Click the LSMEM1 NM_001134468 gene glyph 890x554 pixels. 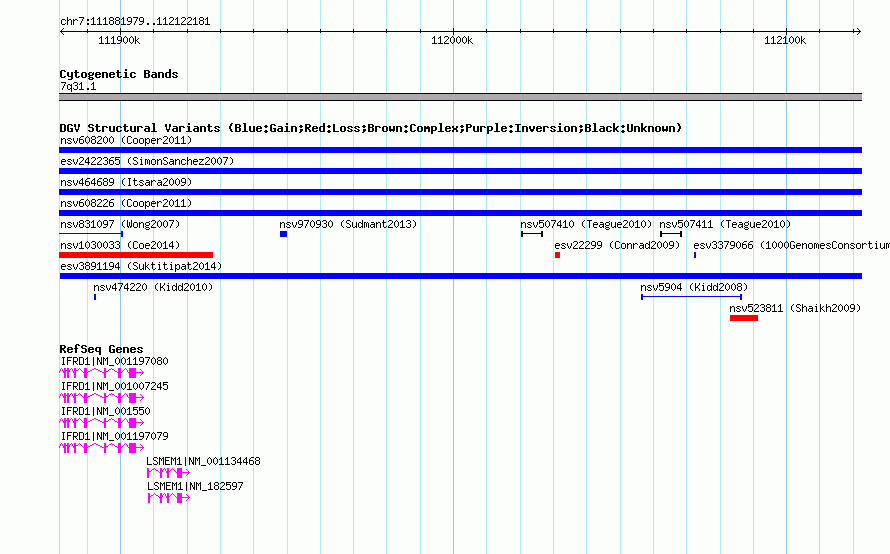click(168, 473)
